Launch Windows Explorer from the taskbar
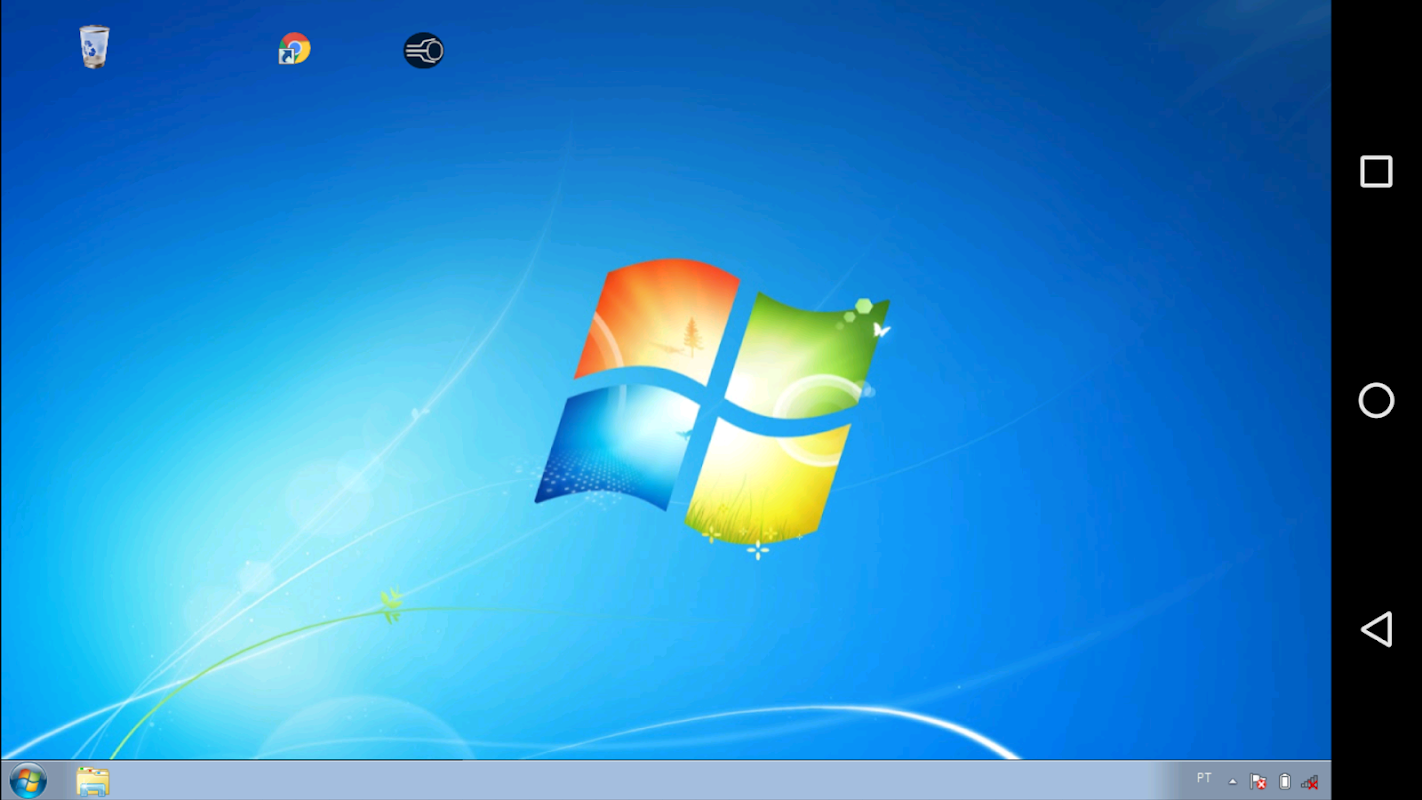The width and height of the screenshot is (1422, 800). tap(93, 781)
